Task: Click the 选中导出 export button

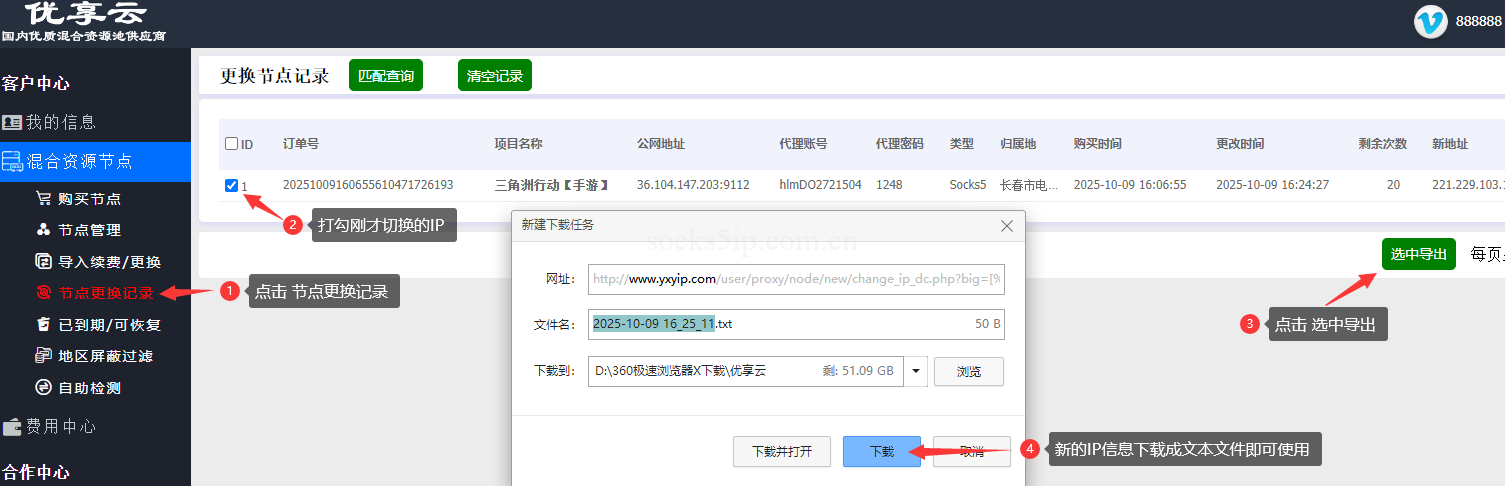Action: click(x=1418, y=254)
